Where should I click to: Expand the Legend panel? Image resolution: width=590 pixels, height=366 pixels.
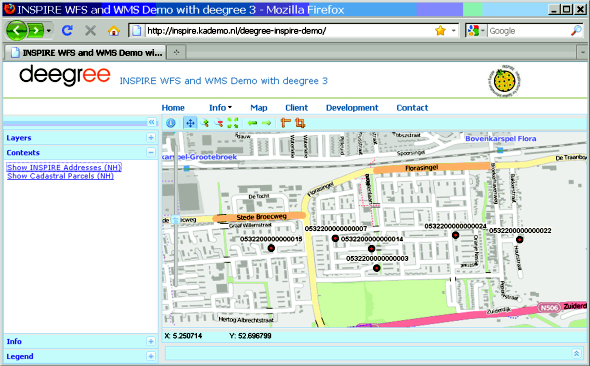click(x=151, y=356)
